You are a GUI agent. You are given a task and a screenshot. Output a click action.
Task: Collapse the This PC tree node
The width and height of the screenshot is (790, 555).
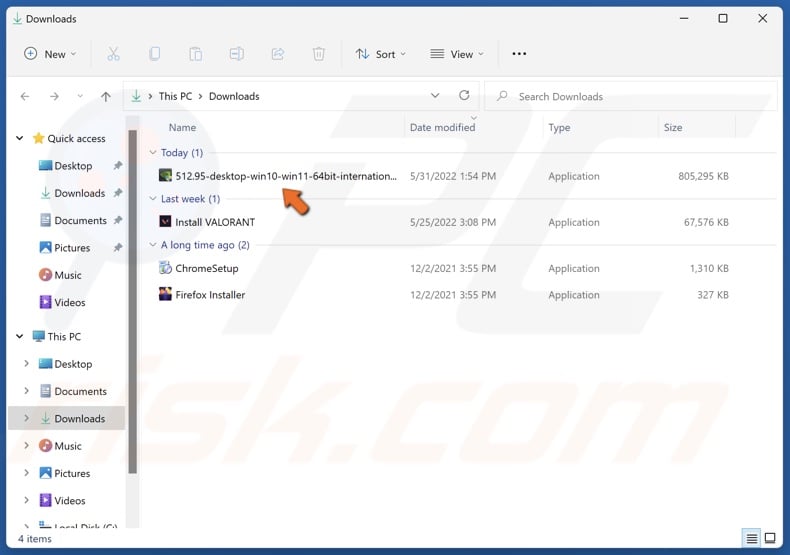[x=20, y=336]
